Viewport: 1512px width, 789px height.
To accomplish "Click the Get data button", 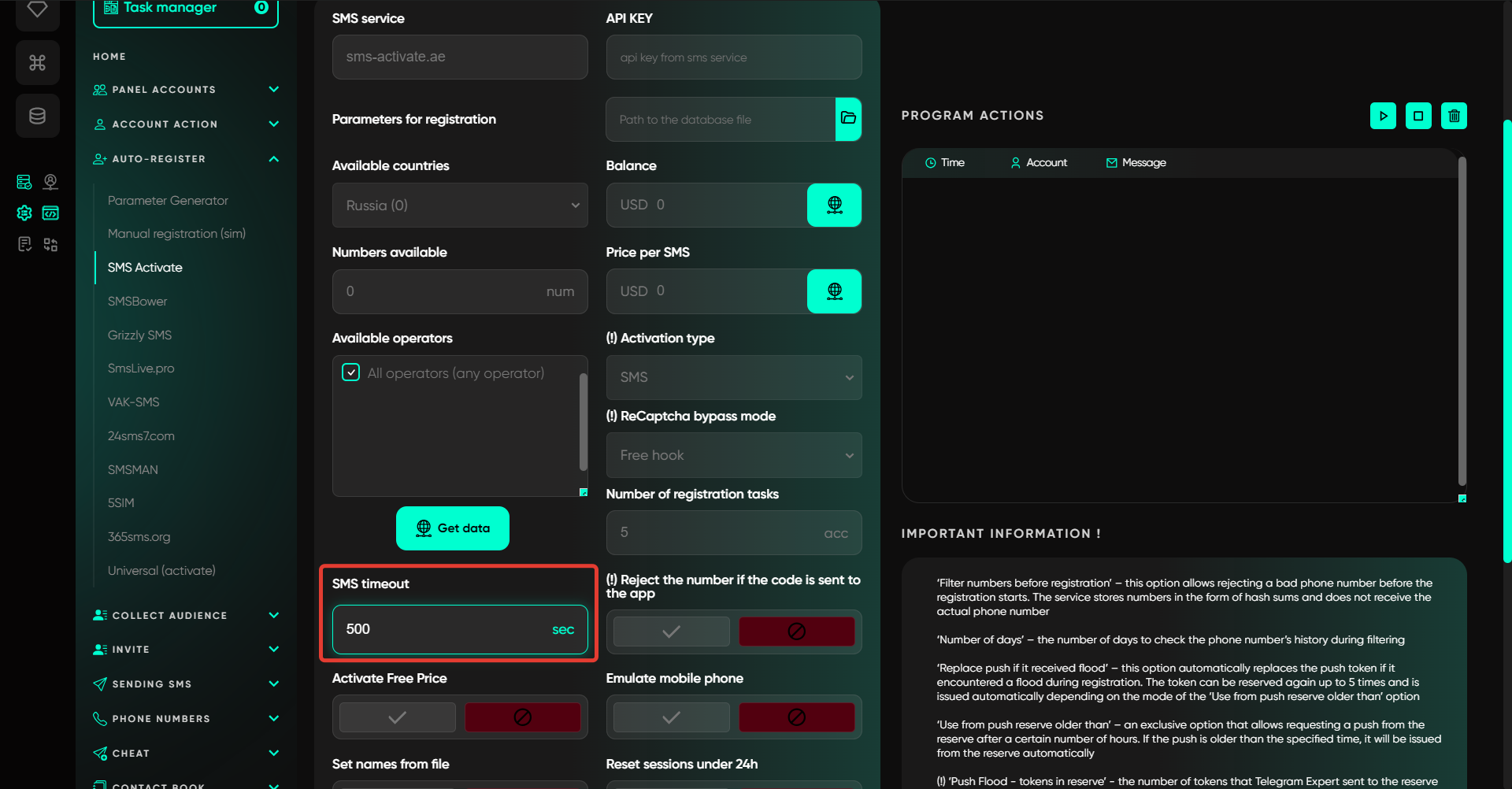I will [x=453, y=528].
